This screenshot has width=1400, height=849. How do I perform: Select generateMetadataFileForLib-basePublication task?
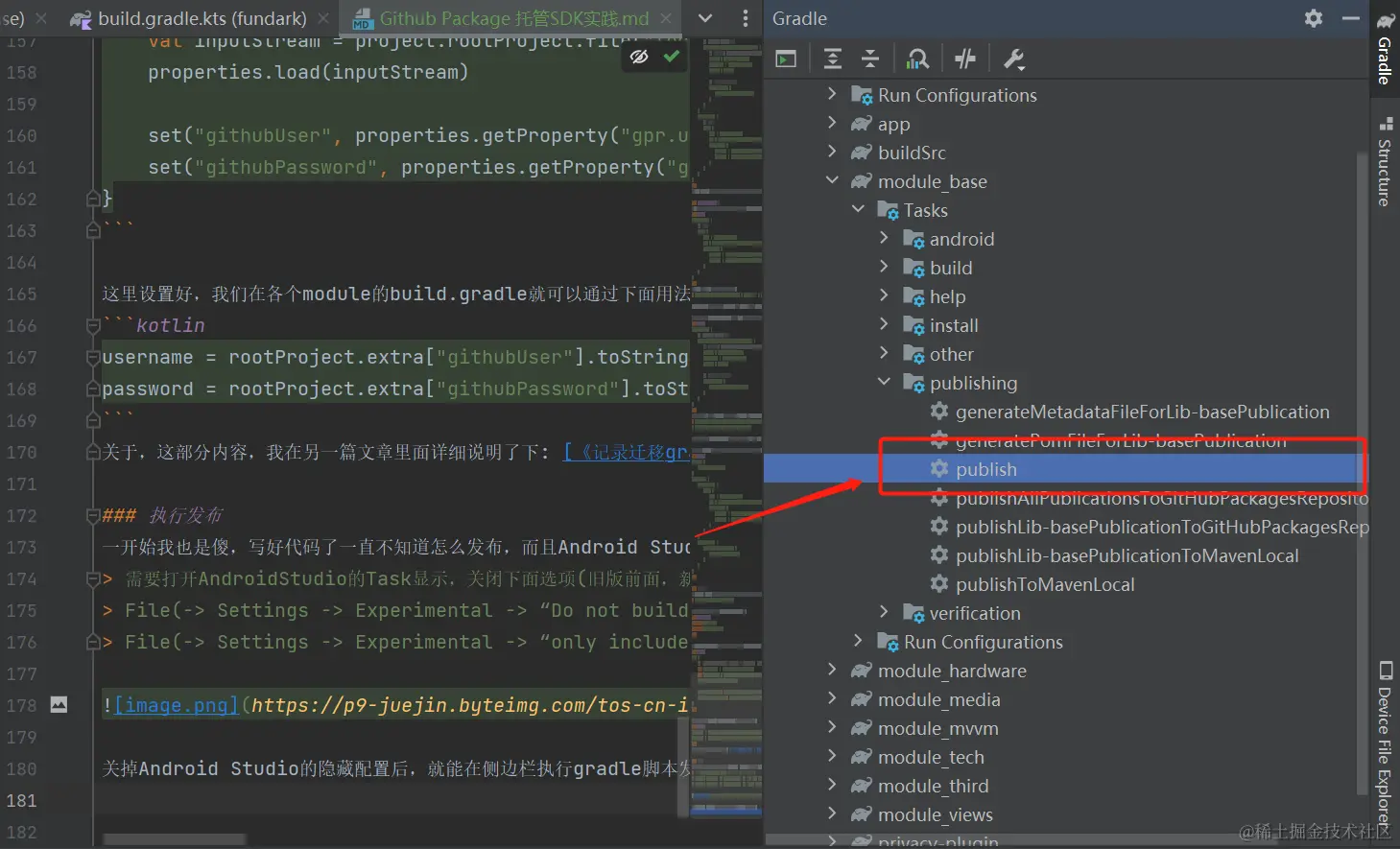(1142, 412)
